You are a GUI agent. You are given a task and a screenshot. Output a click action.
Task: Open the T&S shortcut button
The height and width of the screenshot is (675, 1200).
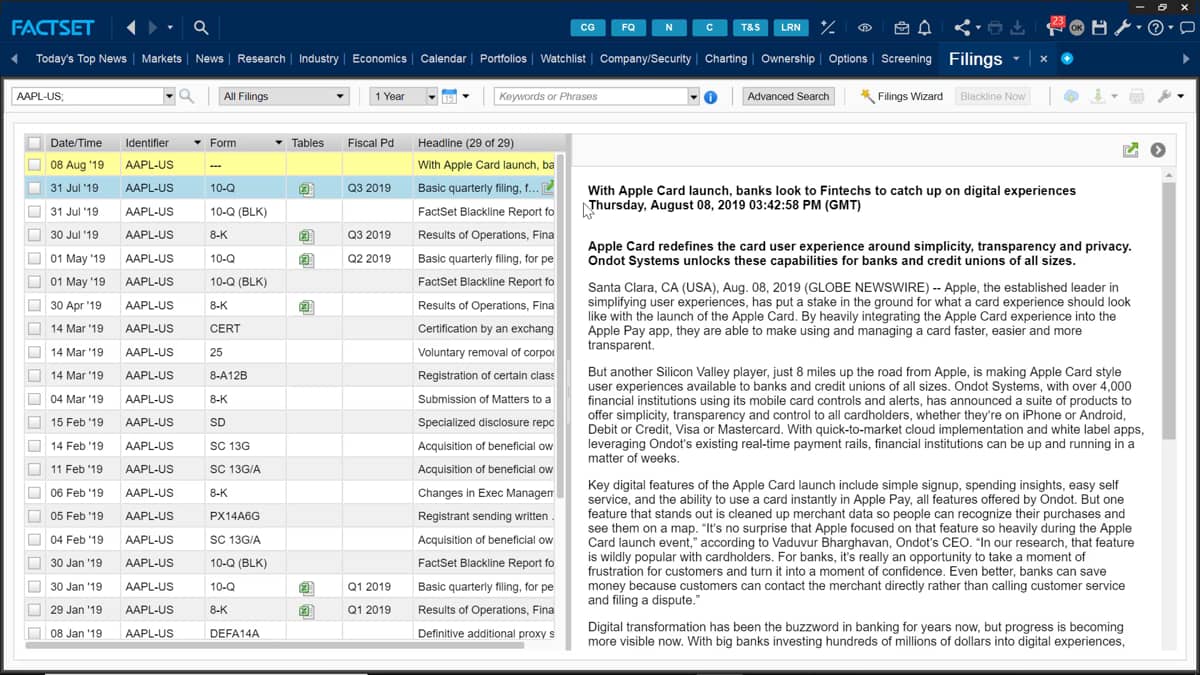(x=750, y=27)
